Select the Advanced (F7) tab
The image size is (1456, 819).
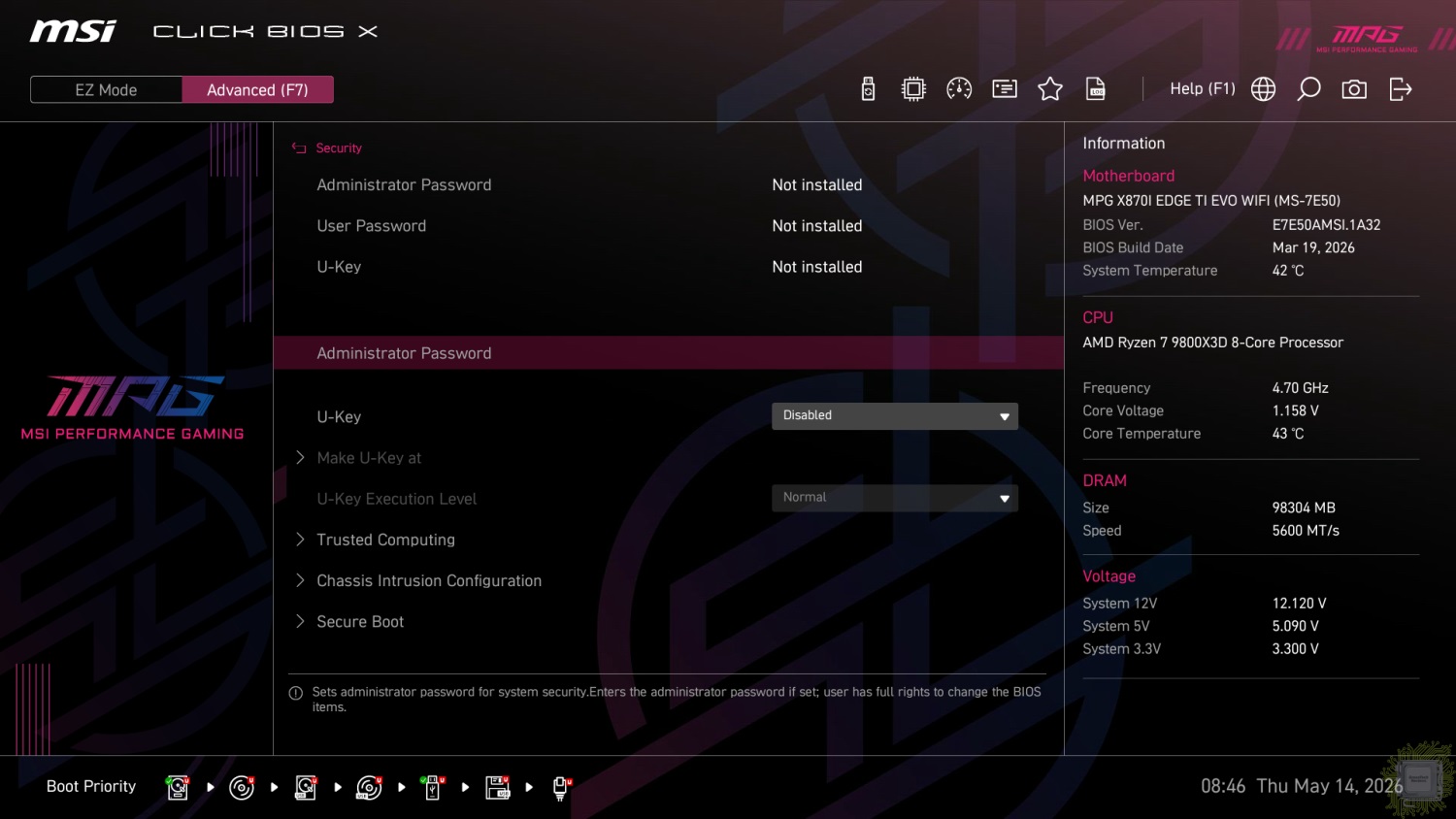[x=257, y=89]
